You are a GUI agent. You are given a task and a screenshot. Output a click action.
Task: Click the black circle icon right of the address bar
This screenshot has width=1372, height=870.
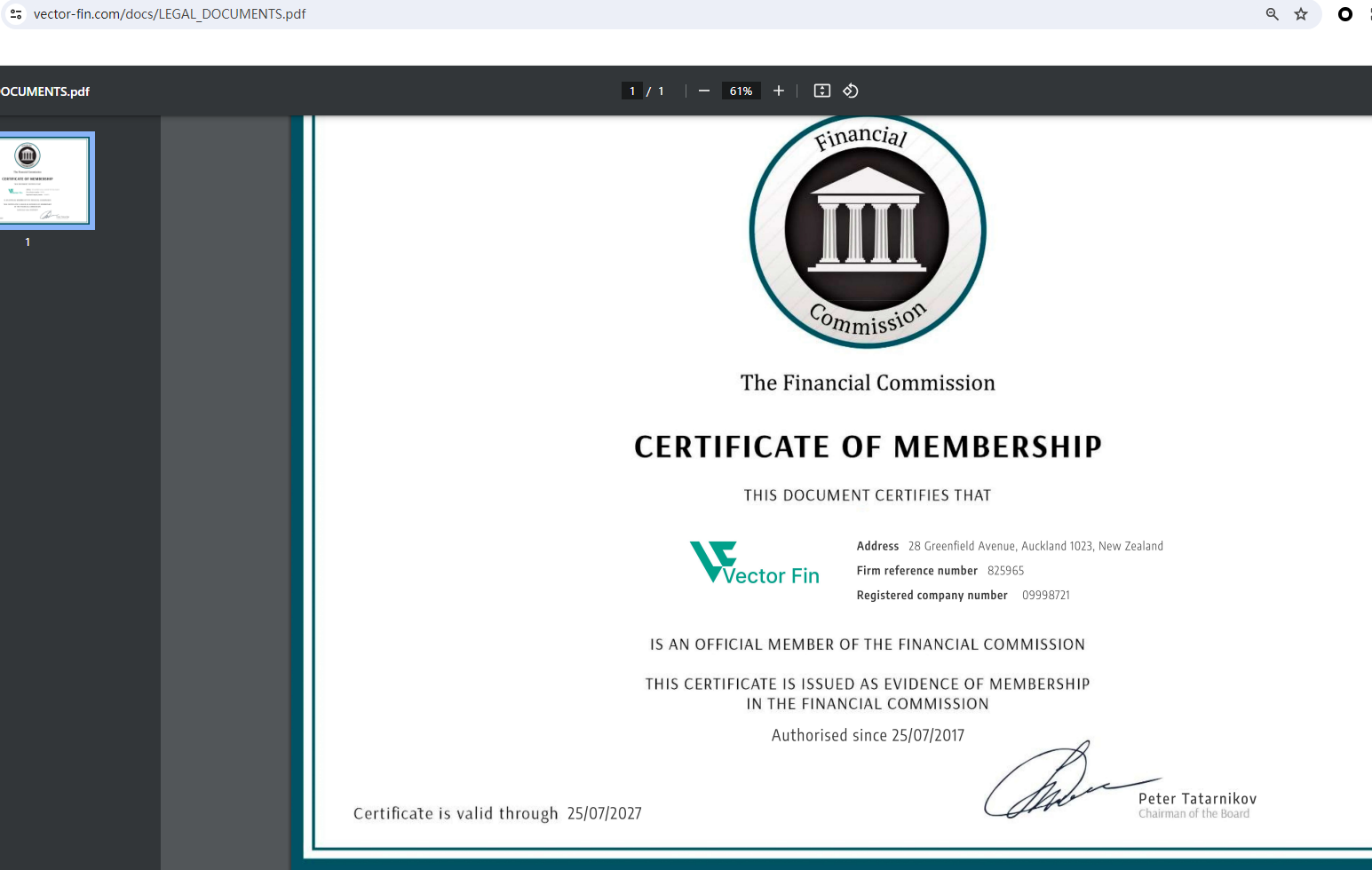coord(1345,14)
